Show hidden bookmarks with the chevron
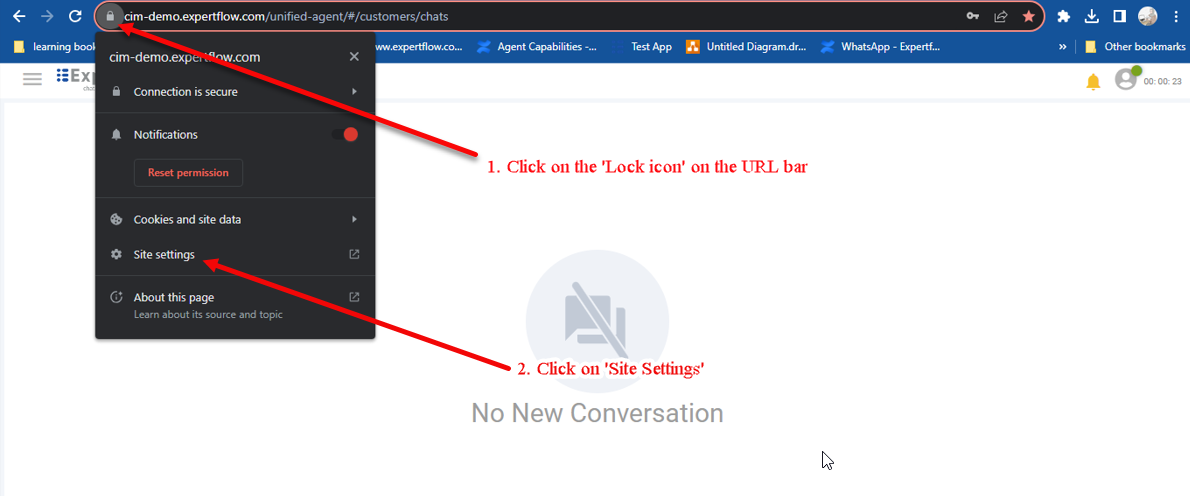 pyautogui.click(x=1062, y=47)
